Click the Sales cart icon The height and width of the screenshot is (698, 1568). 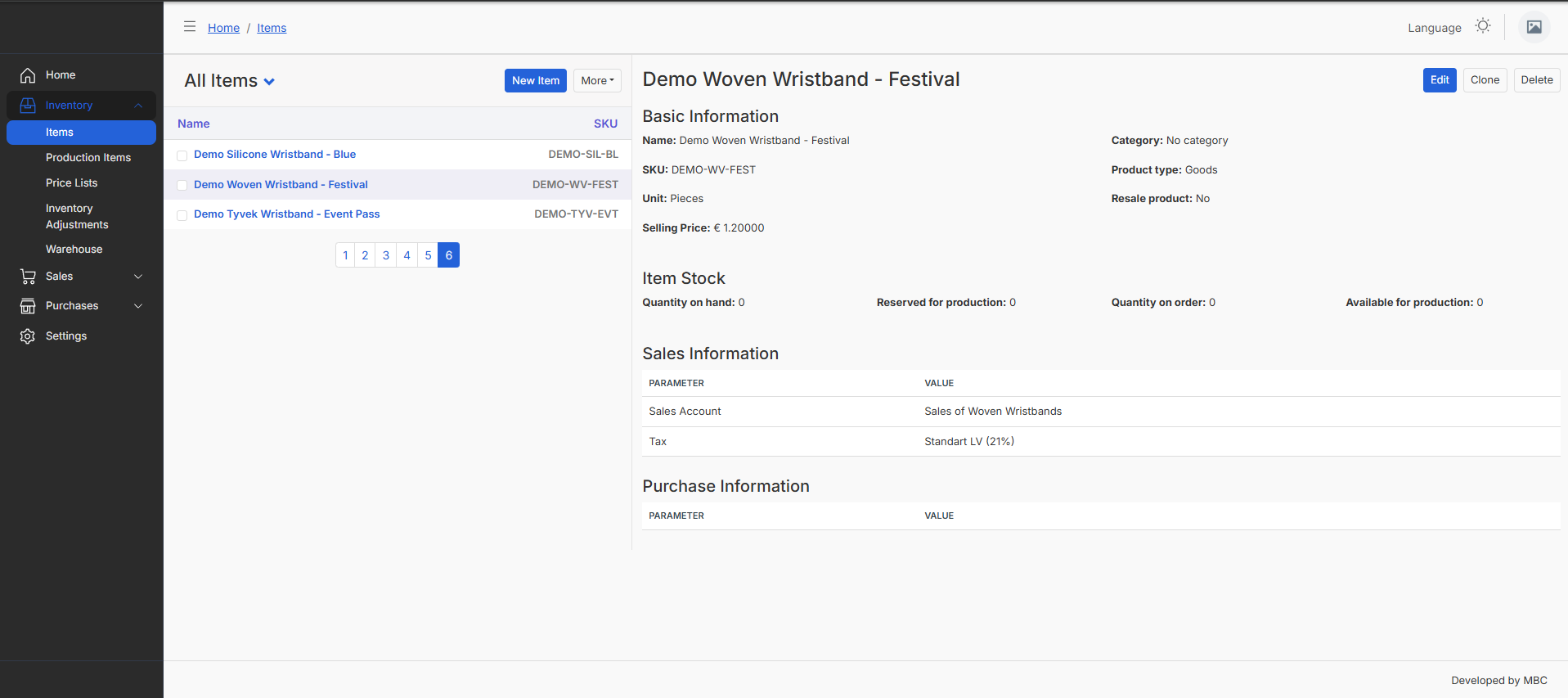(x=28, y=277)
